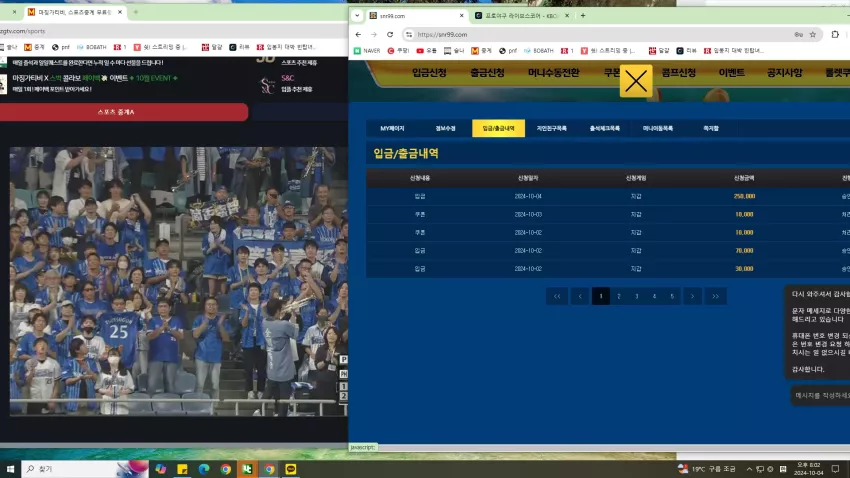
Task: Go to next page of deposit history
Action: click(x=692, y=296)
